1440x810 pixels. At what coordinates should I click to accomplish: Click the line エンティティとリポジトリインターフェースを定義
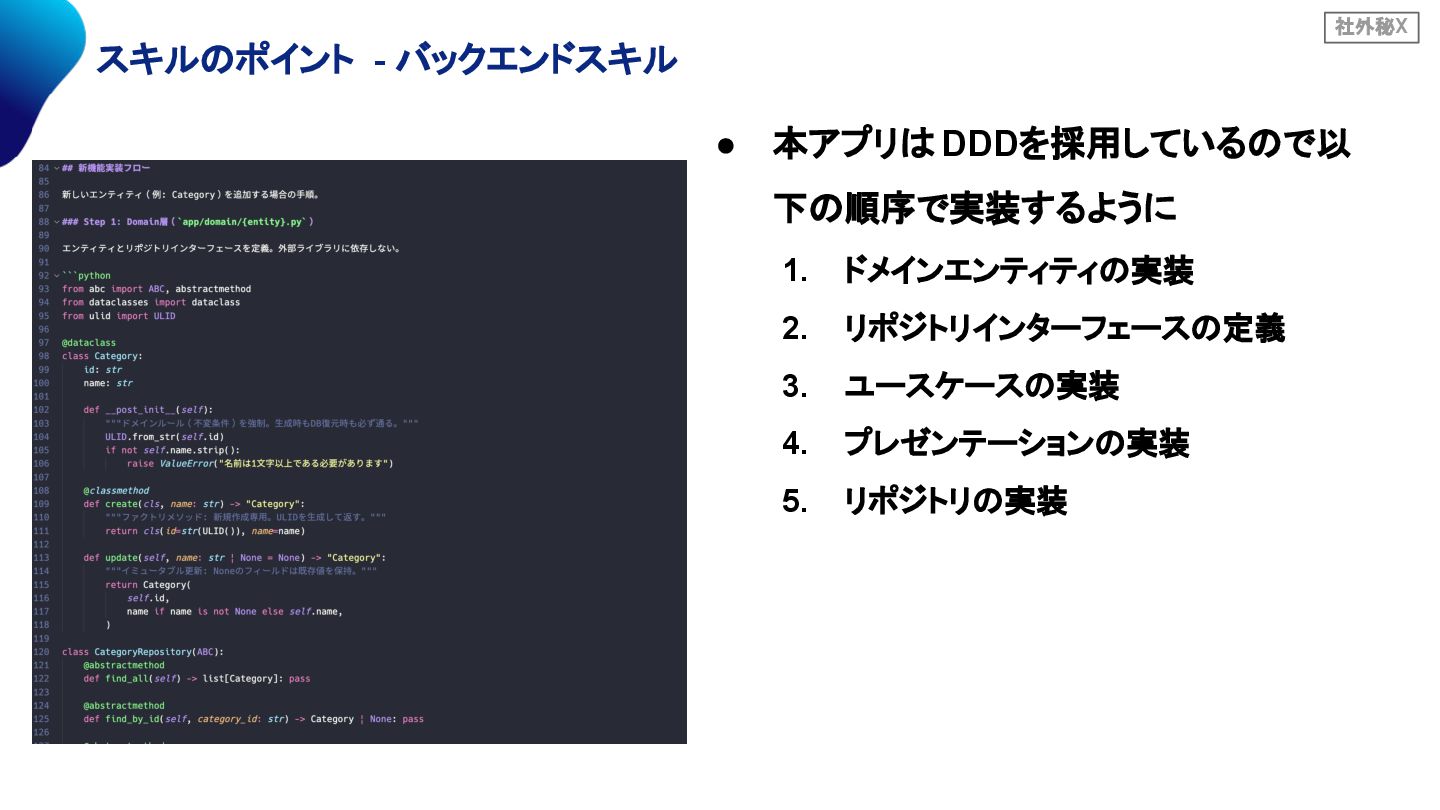point(231,249)
